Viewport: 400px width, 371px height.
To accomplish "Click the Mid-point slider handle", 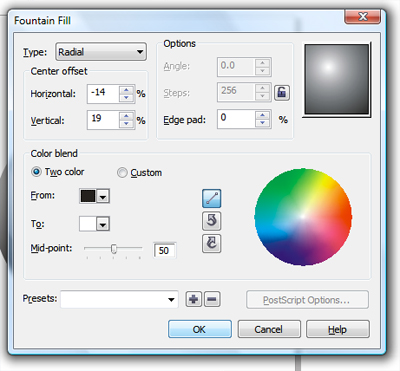I will (114, 249).
